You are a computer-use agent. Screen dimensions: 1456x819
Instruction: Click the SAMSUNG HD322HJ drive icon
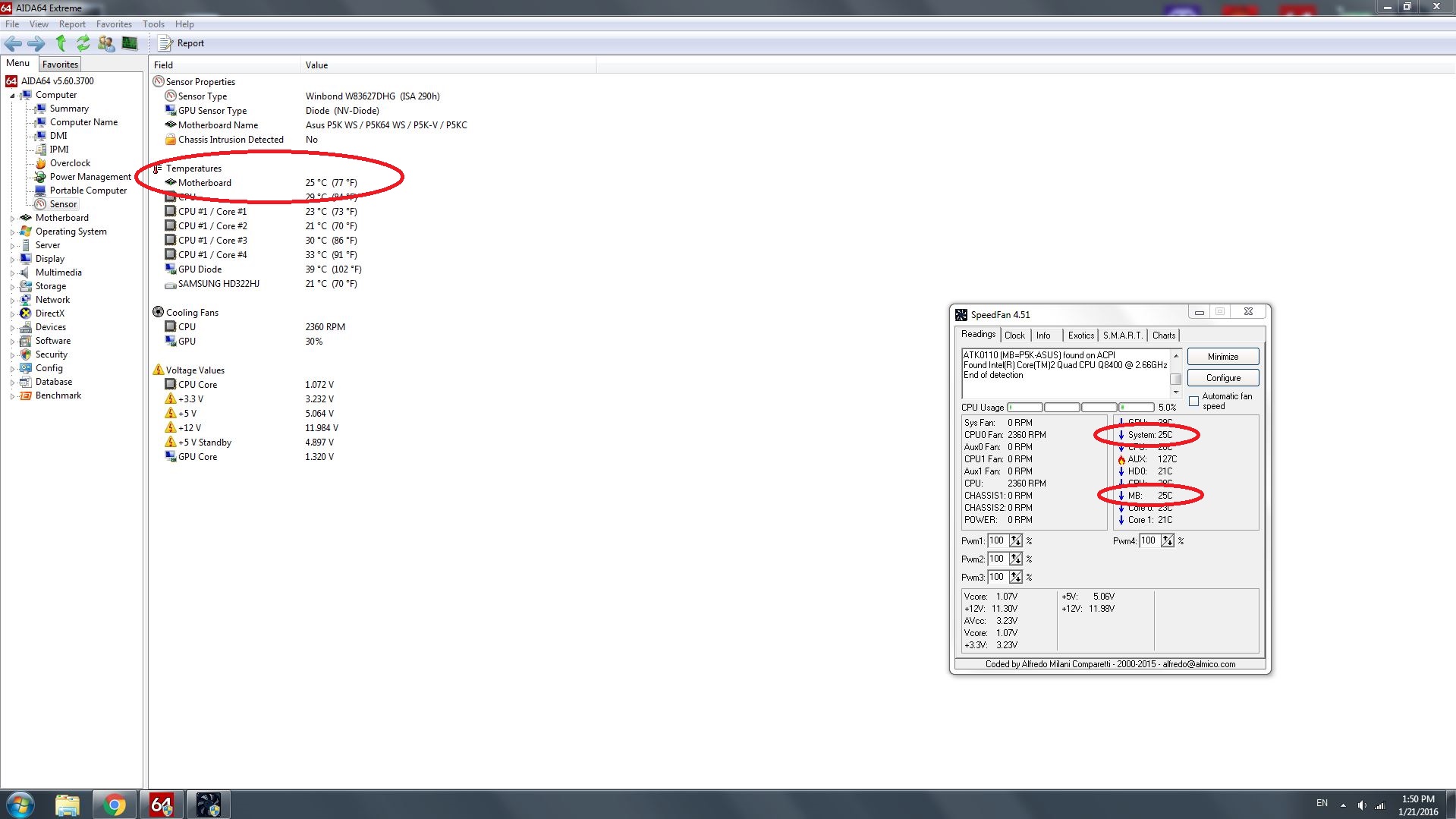coord(171,284)
